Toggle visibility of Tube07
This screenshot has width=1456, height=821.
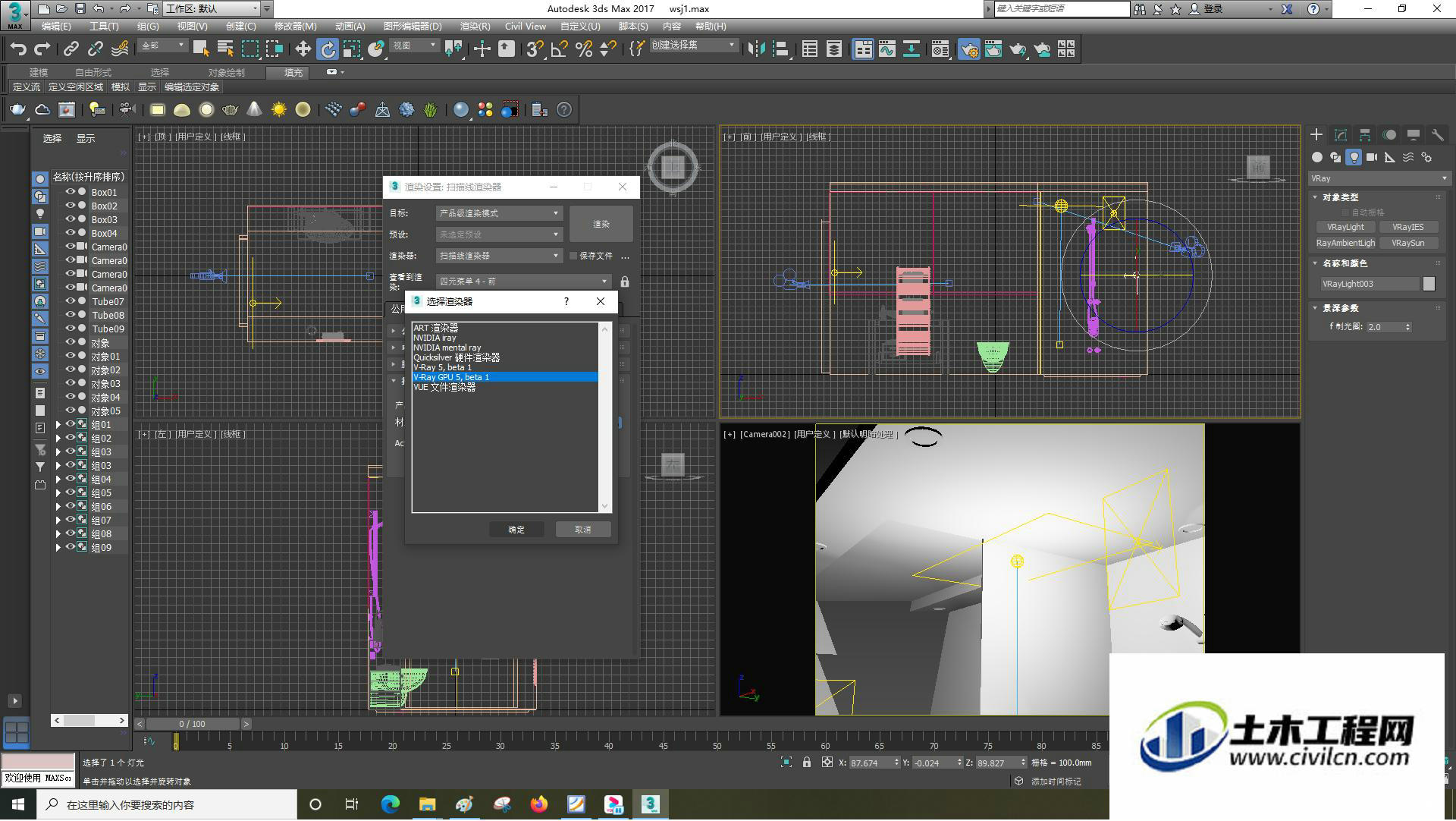[x=70, y=301]
